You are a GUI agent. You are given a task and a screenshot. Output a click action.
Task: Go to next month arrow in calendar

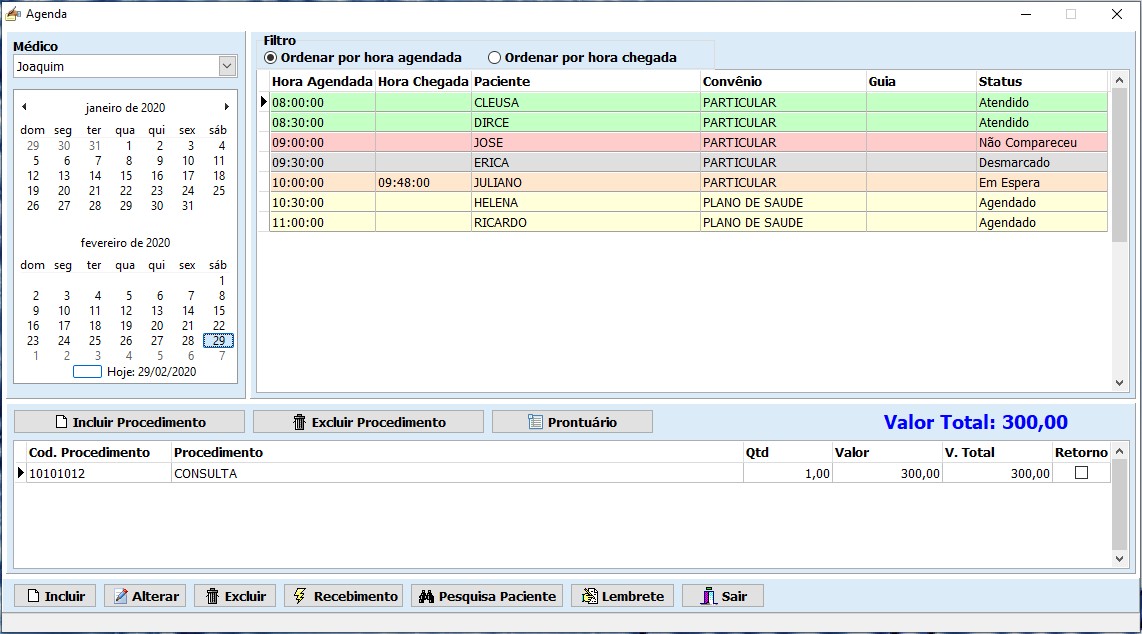(227, 107)
